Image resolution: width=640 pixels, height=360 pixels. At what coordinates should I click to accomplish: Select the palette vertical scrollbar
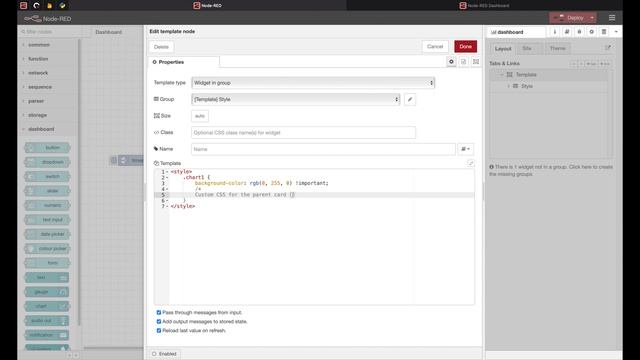[79, 182]
